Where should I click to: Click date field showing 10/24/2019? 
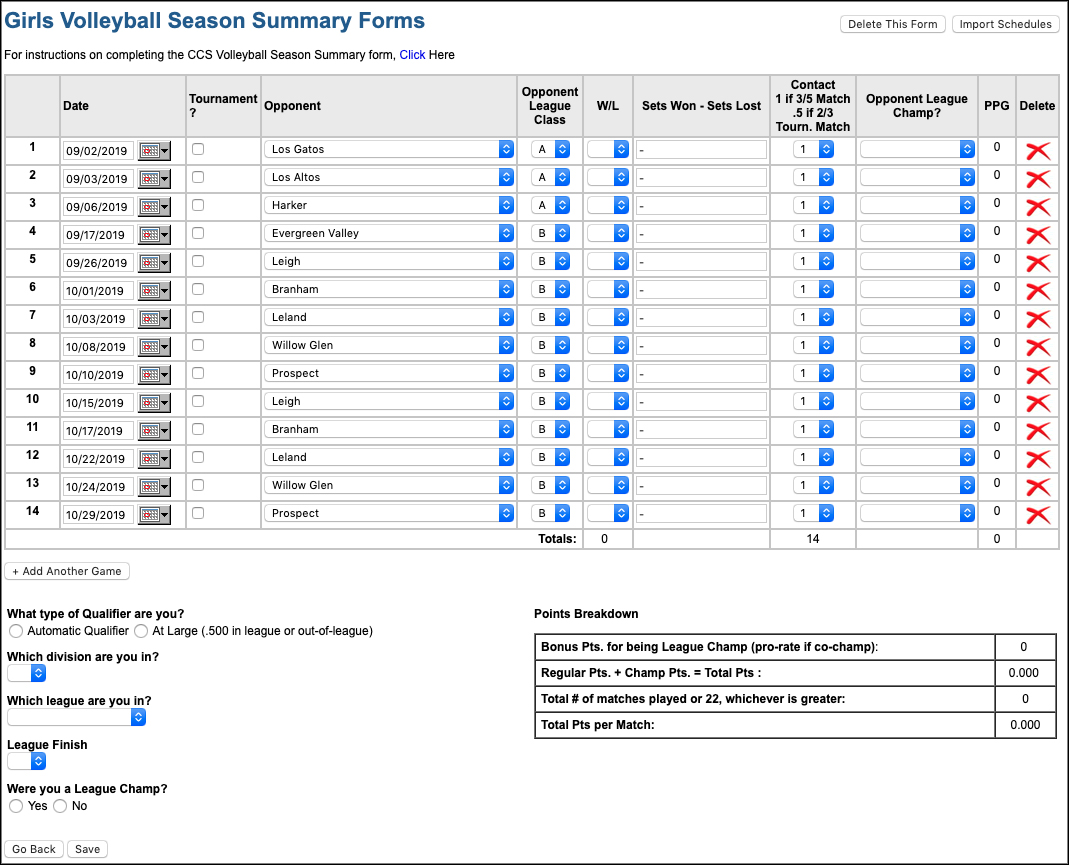point(97,487)
